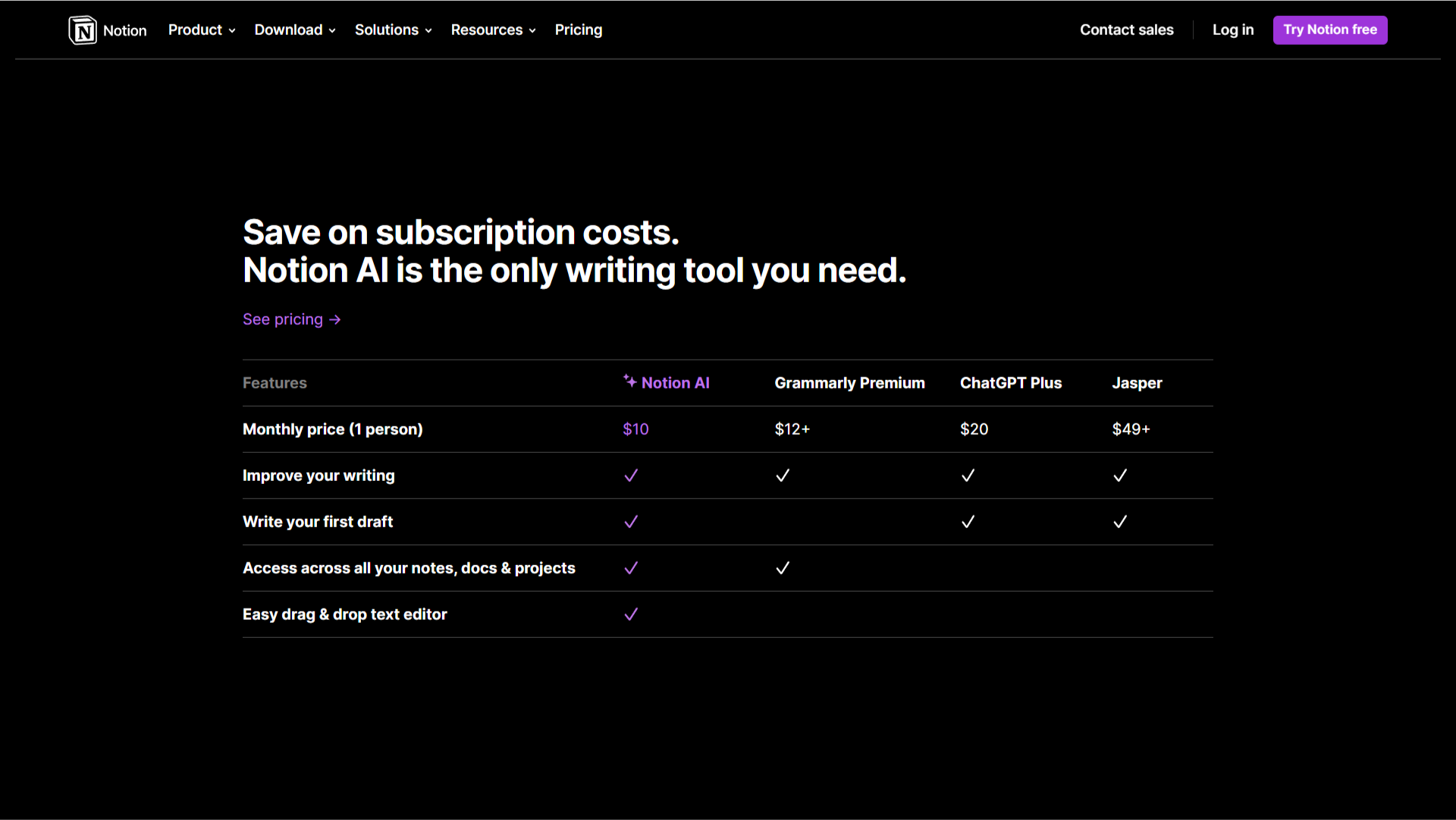Click the Access across all your notes label

[409, 568]
